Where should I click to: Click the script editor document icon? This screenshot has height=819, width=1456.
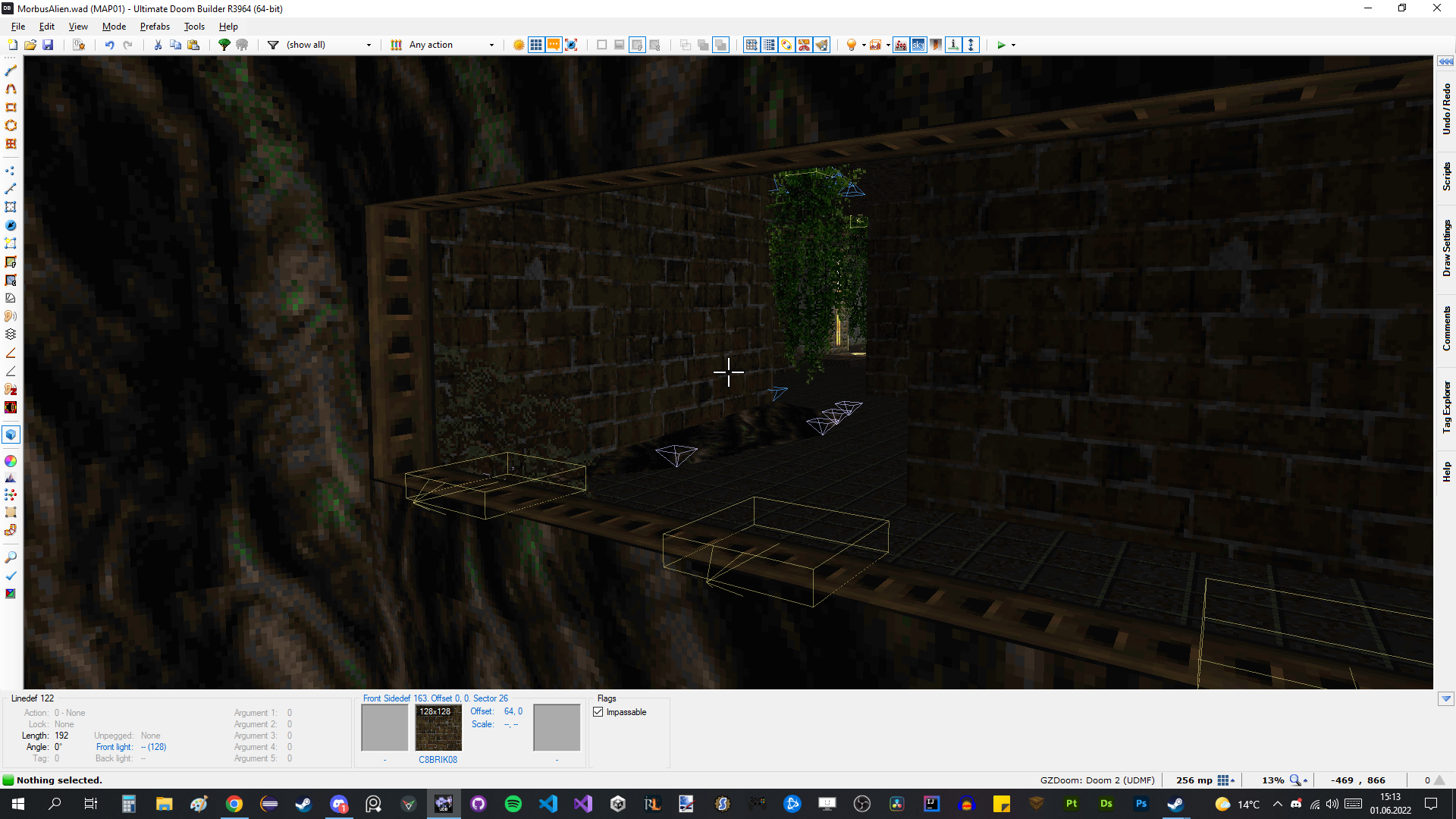coord(79,45)
